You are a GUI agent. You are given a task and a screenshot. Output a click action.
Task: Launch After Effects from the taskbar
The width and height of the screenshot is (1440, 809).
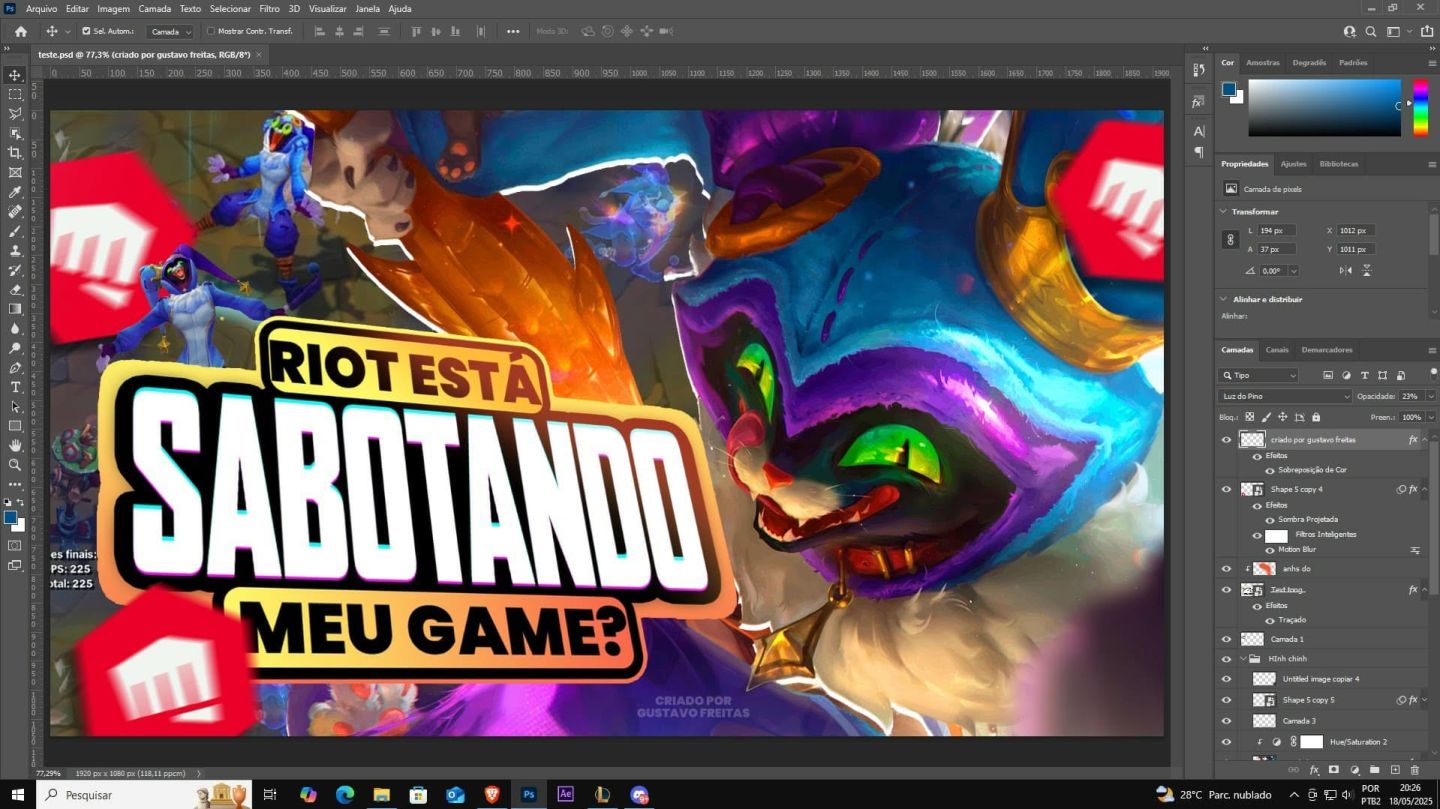click(x=565, y=795)
